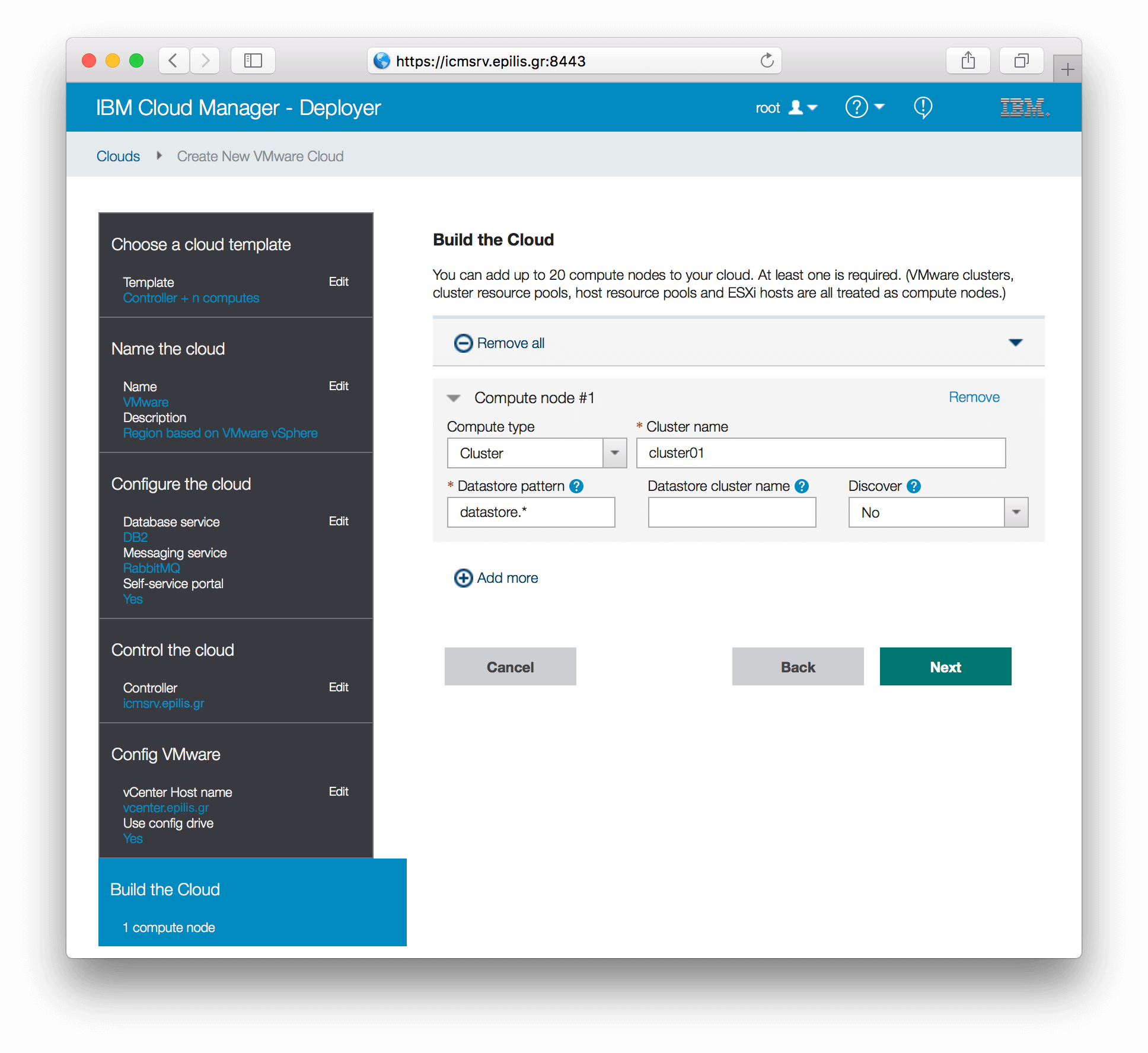Open a new tab with the plus button
The height and width of the screenshot is (1053, 1148).
[1067, 69]
